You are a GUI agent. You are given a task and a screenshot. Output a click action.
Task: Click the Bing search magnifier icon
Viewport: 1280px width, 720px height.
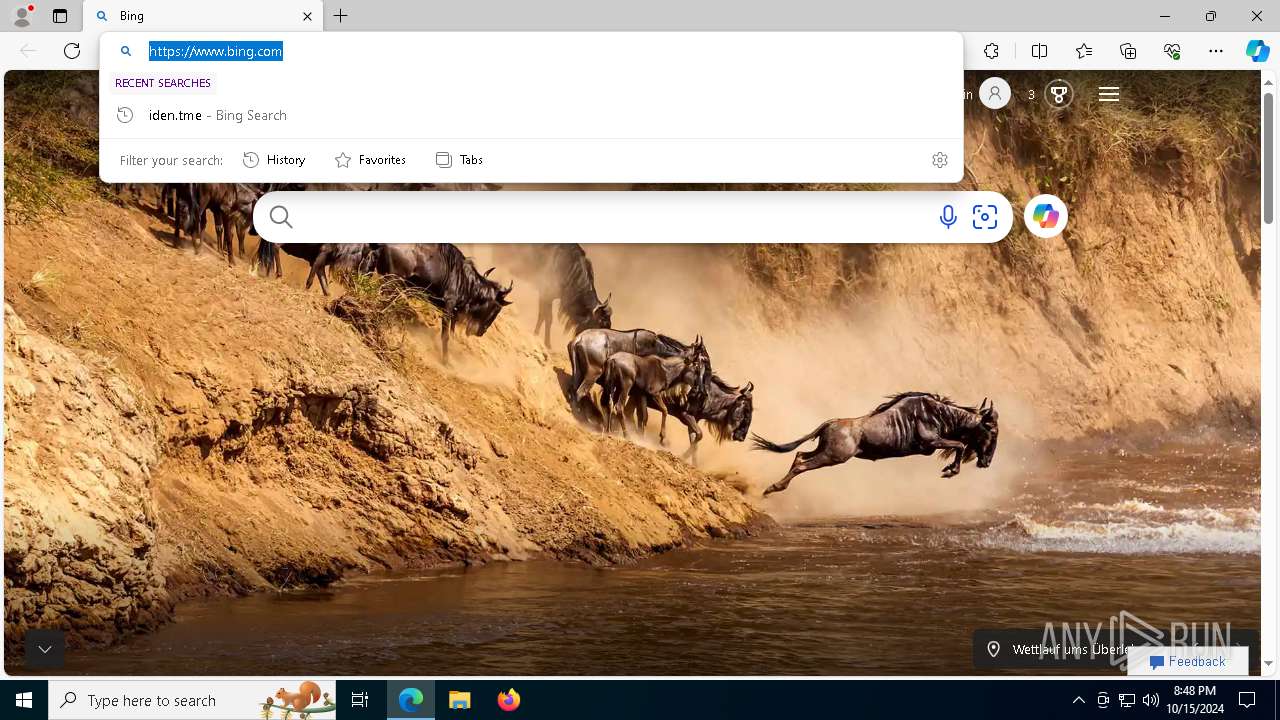[x=281, y=217]
